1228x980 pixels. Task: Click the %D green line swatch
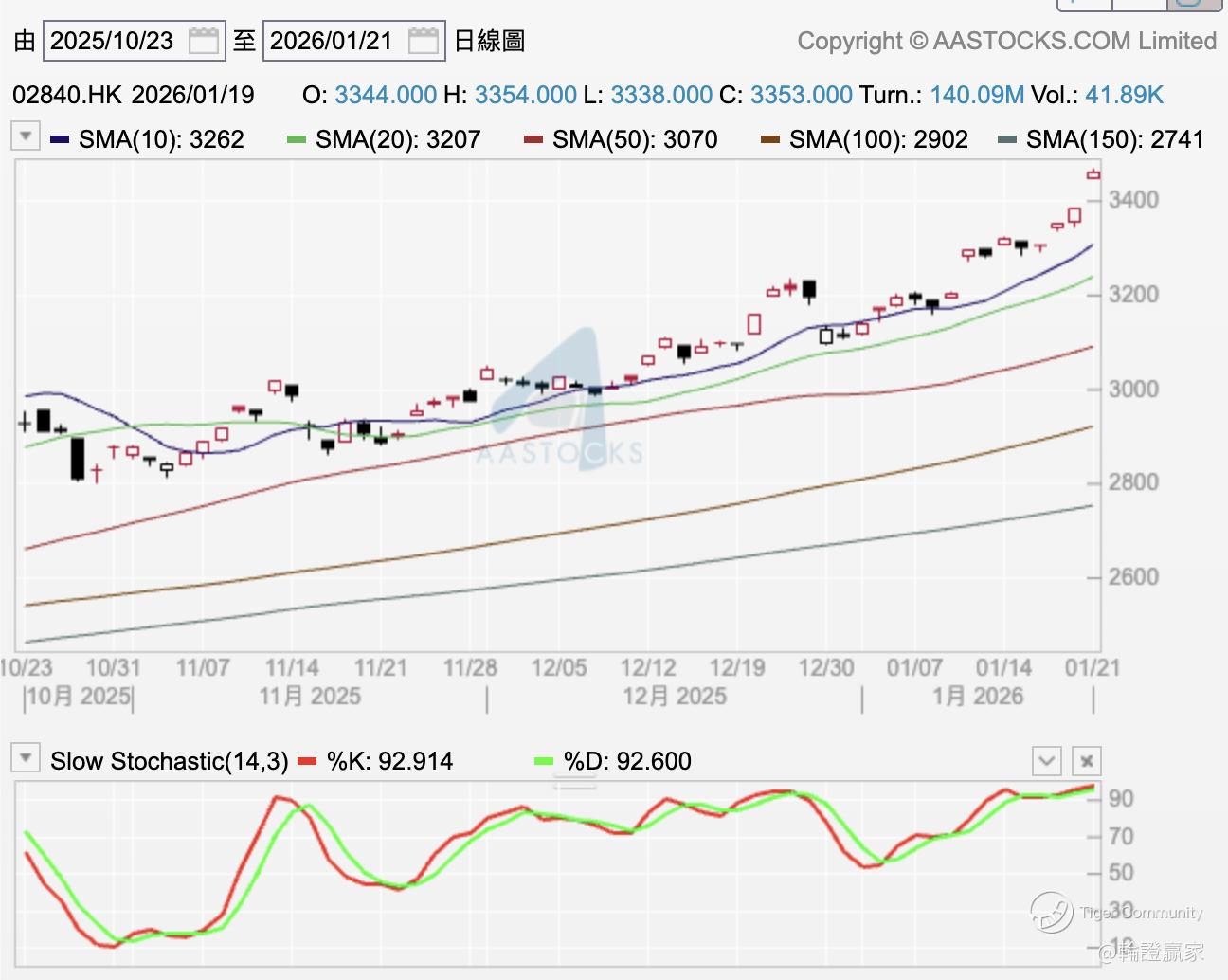(x=544, y=761)
